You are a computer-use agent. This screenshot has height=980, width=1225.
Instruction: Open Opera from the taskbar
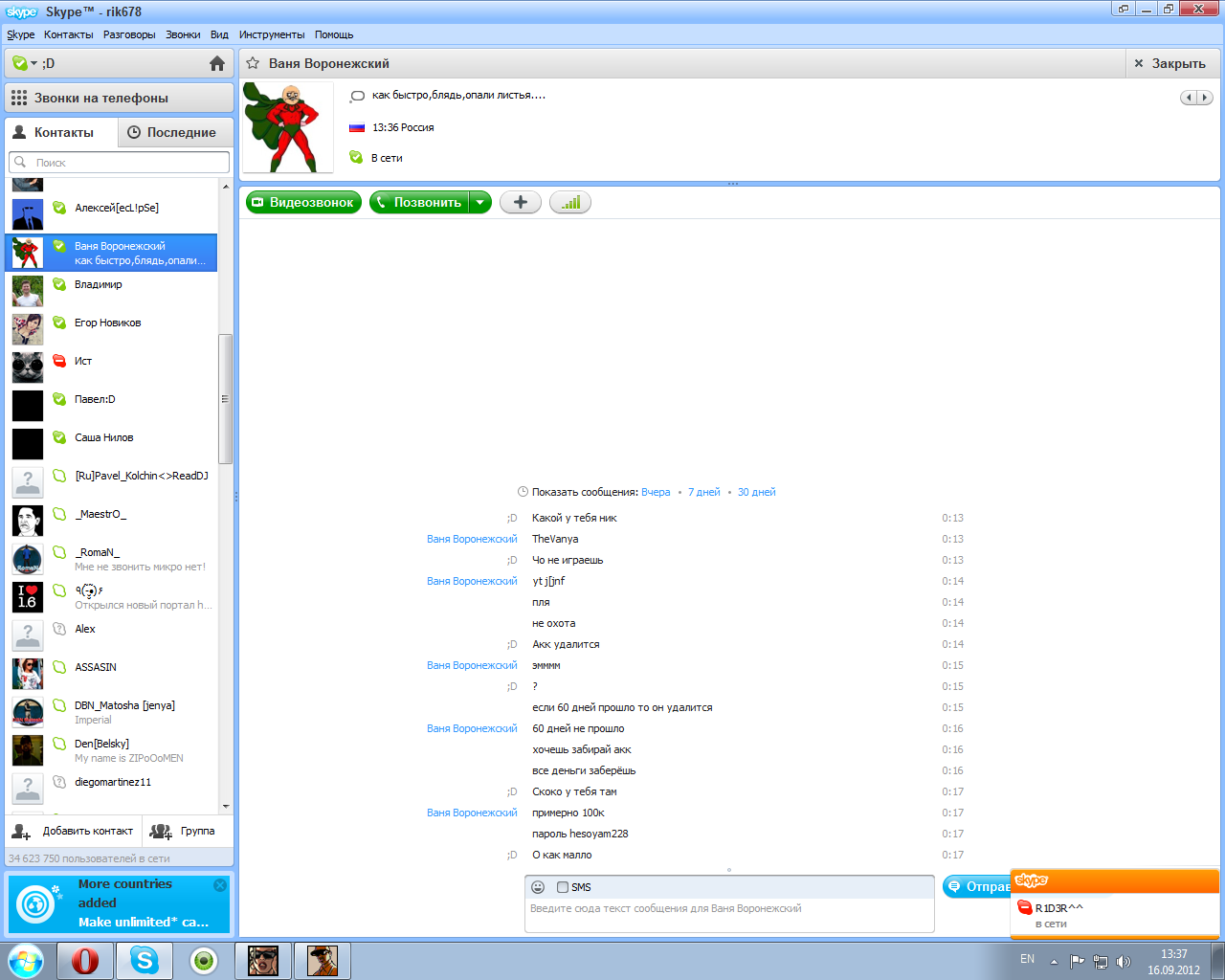click(x=84, y=960)
